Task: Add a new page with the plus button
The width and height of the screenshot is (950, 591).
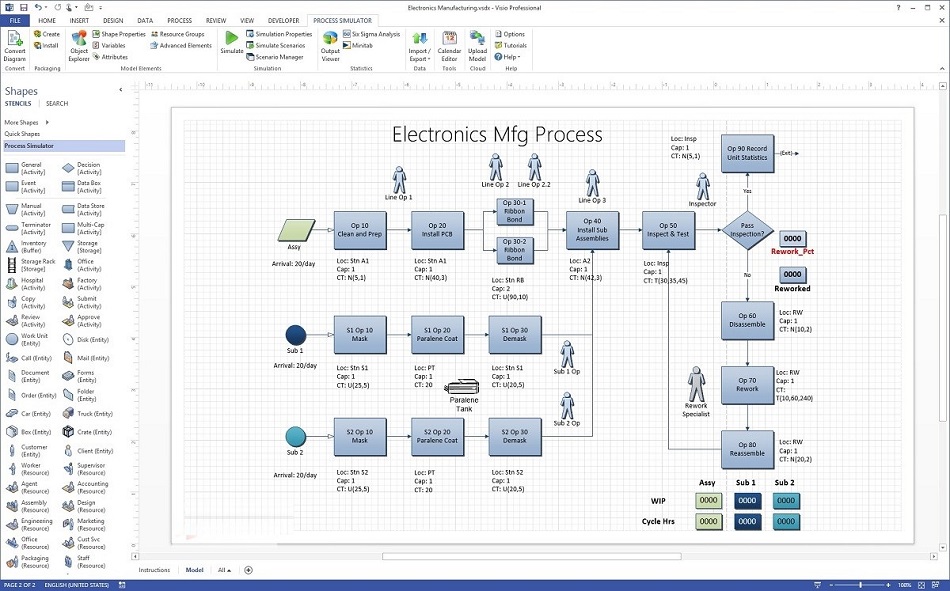Action: pos(248,570)
